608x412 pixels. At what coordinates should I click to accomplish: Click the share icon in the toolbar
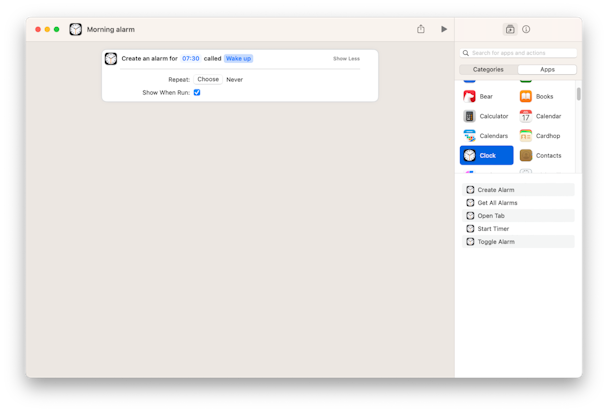tap(421, 29)
